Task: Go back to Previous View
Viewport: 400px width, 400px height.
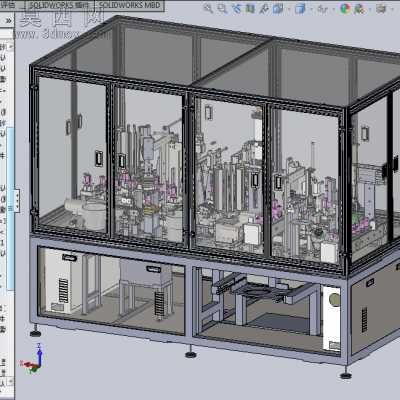Action: point(236,8)
